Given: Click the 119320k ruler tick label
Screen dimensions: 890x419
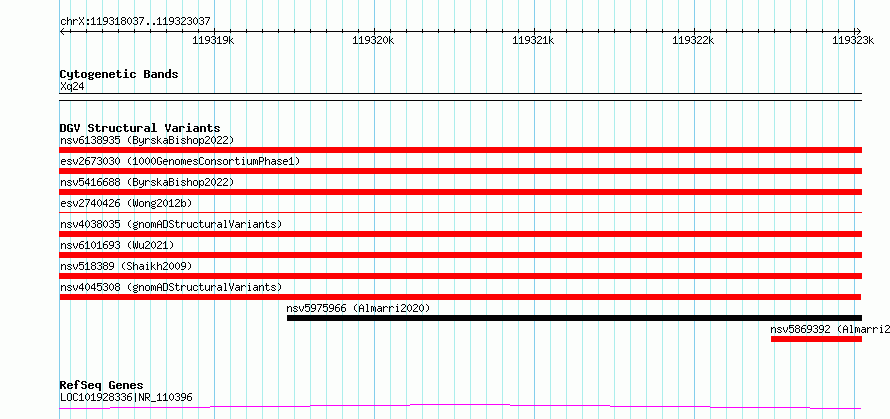Looking at the screenshot, I should [373, 40].
